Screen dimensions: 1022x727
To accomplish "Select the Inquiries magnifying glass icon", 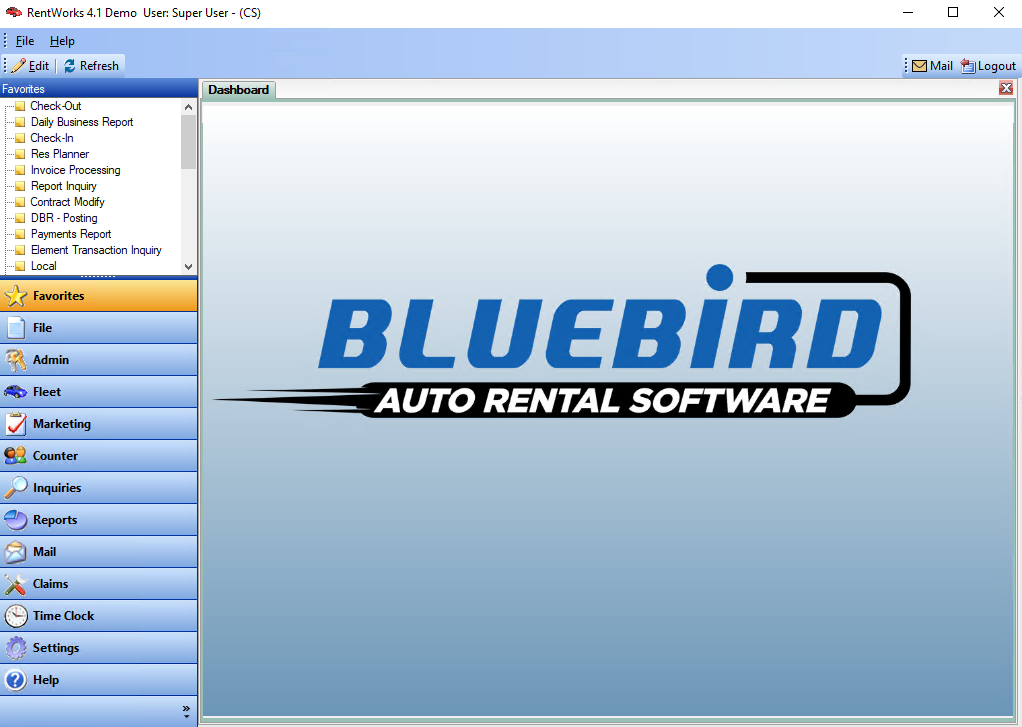I will pos(16,488).
